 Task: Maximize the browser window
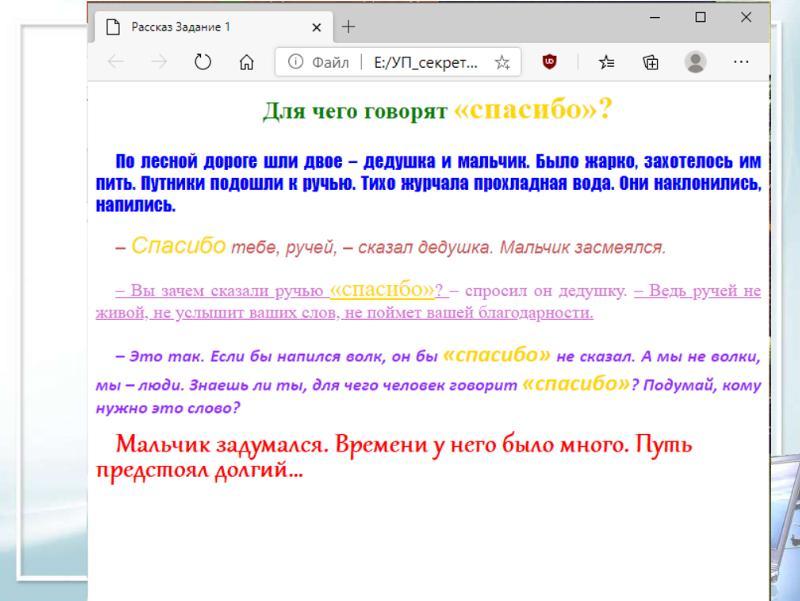tap(701, 17)
